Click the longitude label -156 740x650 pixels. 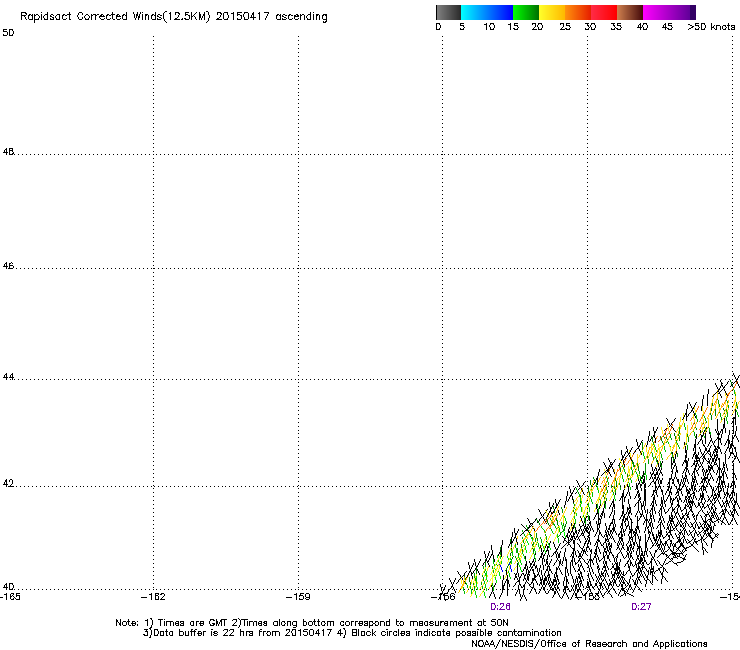point(443,597)
